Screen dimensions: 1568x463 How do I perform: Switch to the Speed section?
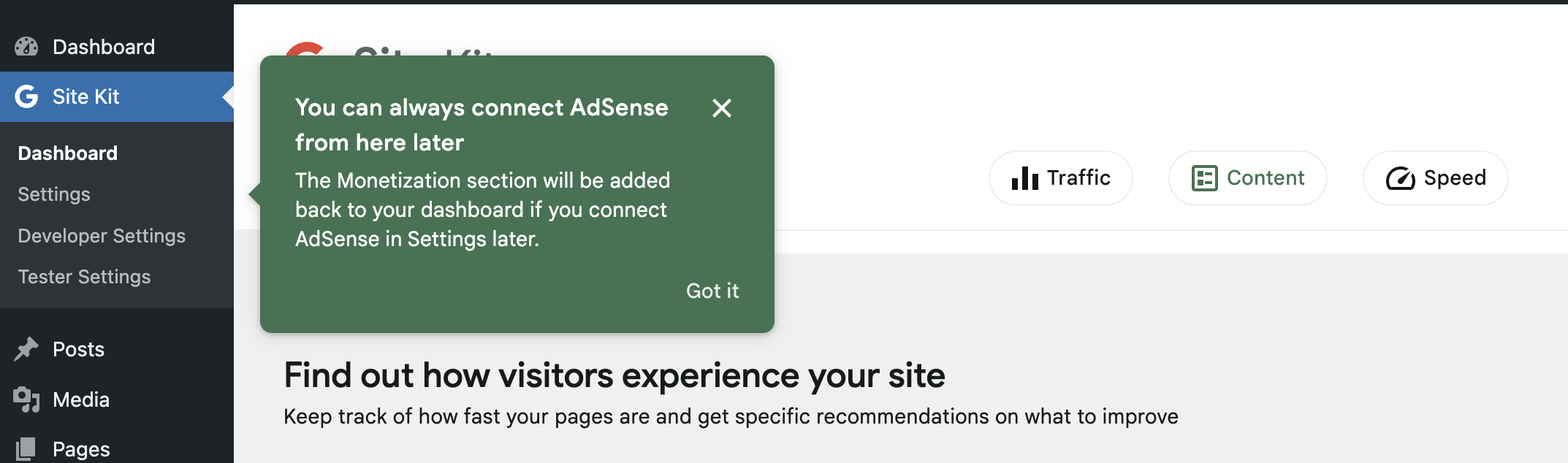1434,177
